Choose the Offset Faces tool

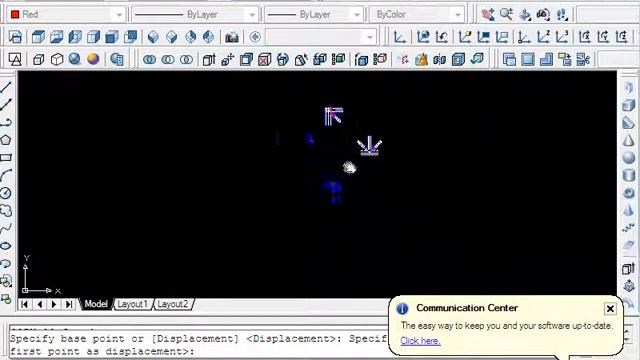point(246,60)
